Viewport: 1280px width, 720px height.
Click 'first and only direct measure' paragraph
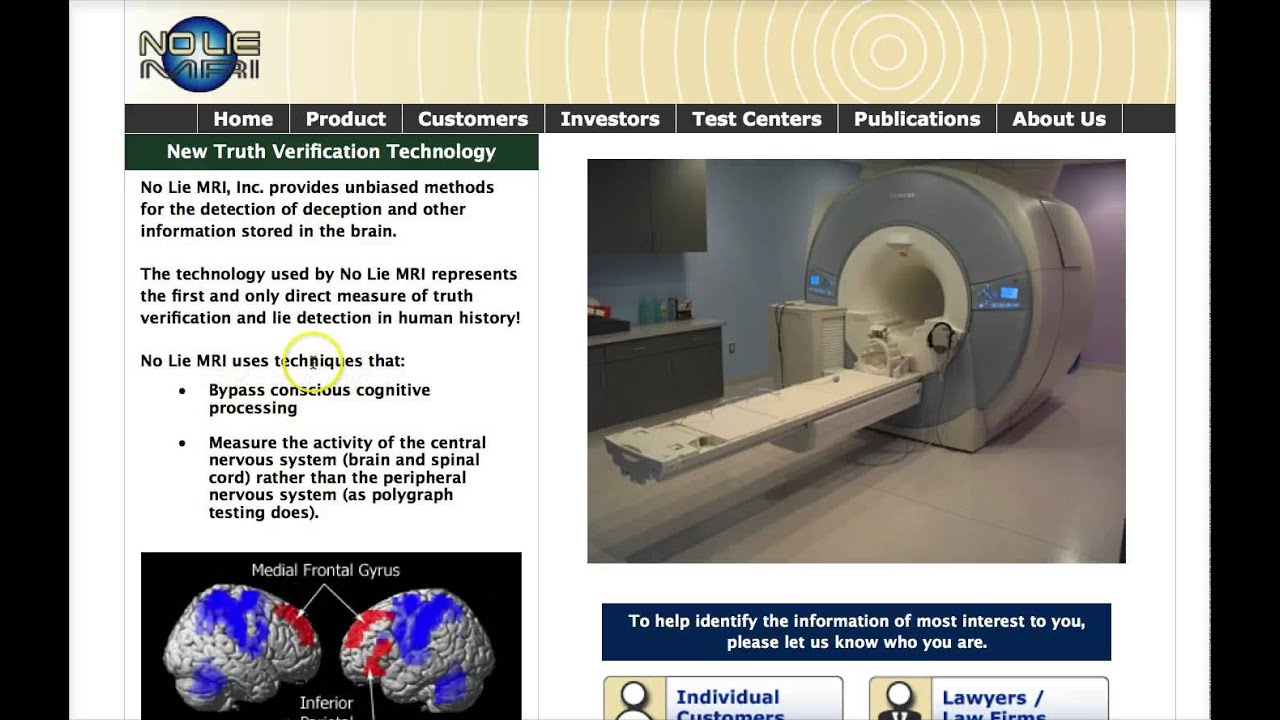pos(330,296)
